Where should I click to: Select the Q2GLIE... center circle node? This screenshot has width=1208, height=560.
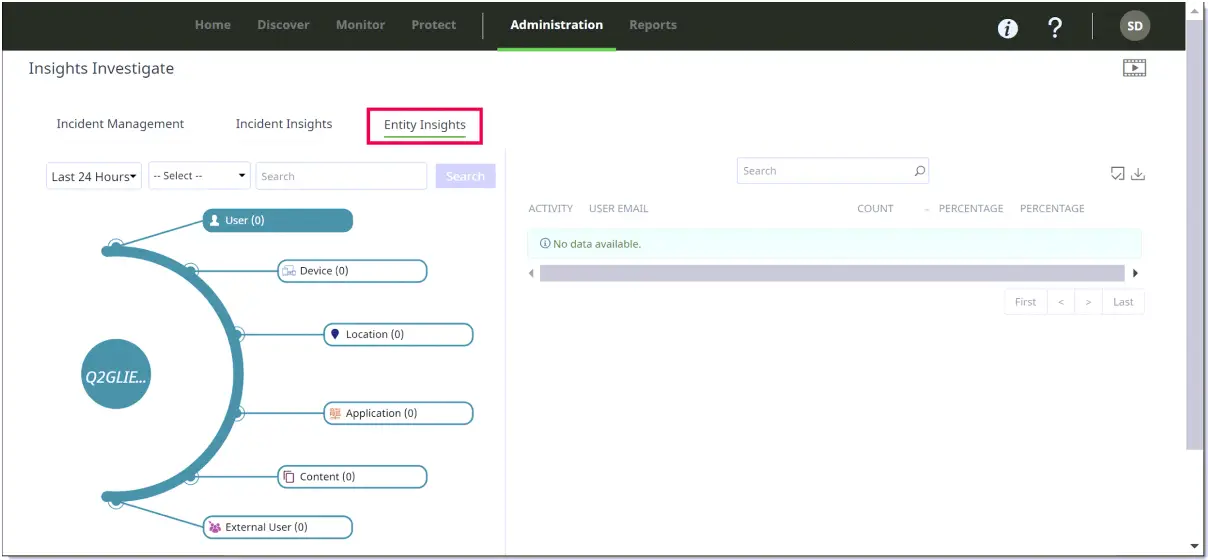tap(116, 375)
